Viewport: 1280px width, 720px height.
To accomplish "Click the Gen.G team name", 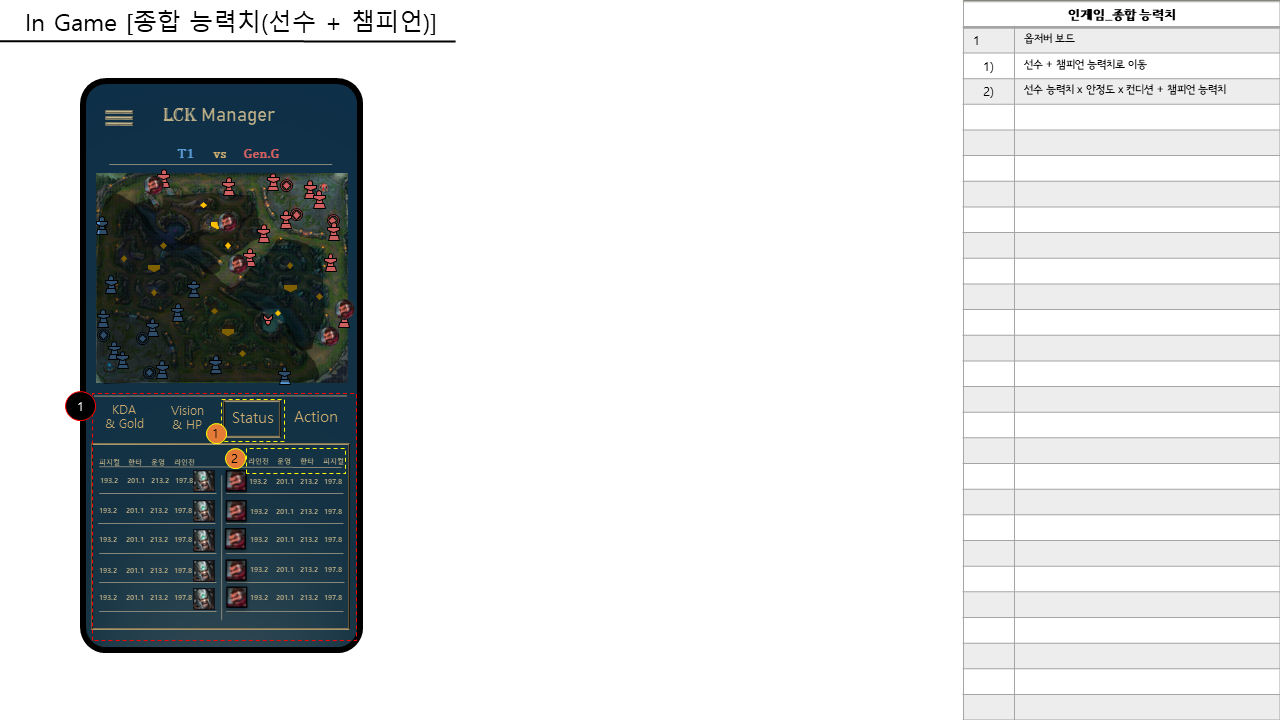I will click(262, 154).
